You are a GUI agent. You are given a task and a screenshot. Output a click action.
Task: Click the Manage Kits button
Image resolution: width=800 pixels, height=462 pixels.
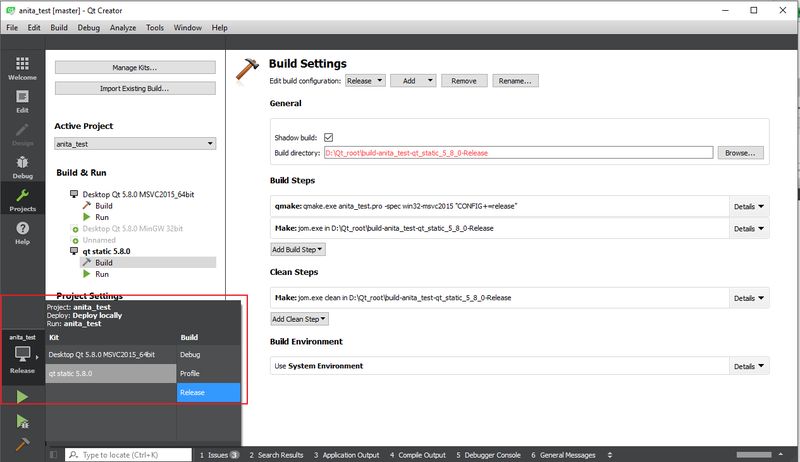click(x=135, y=67)
